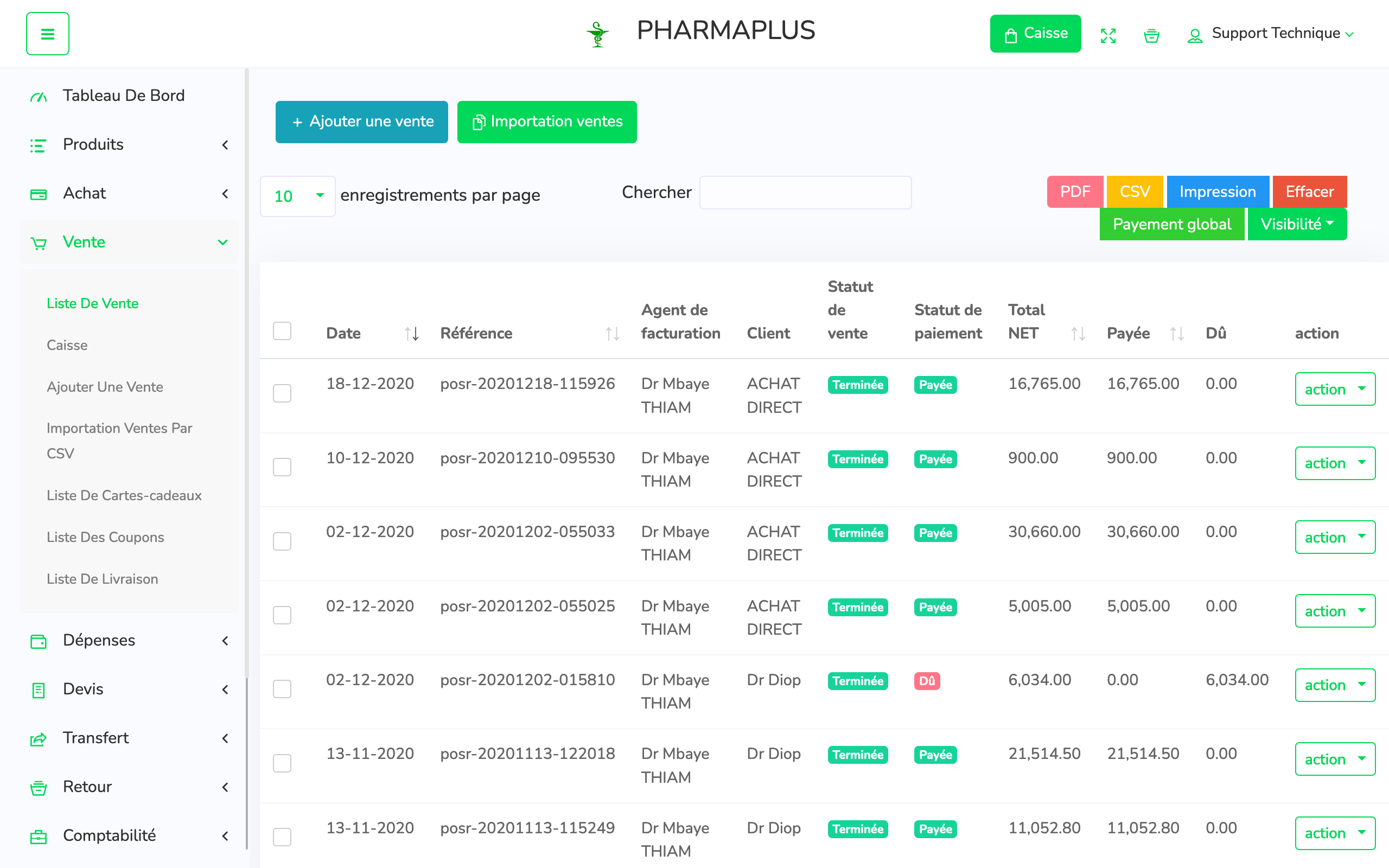Collapse the Vente menu chevron

click(x=222, y=242)
